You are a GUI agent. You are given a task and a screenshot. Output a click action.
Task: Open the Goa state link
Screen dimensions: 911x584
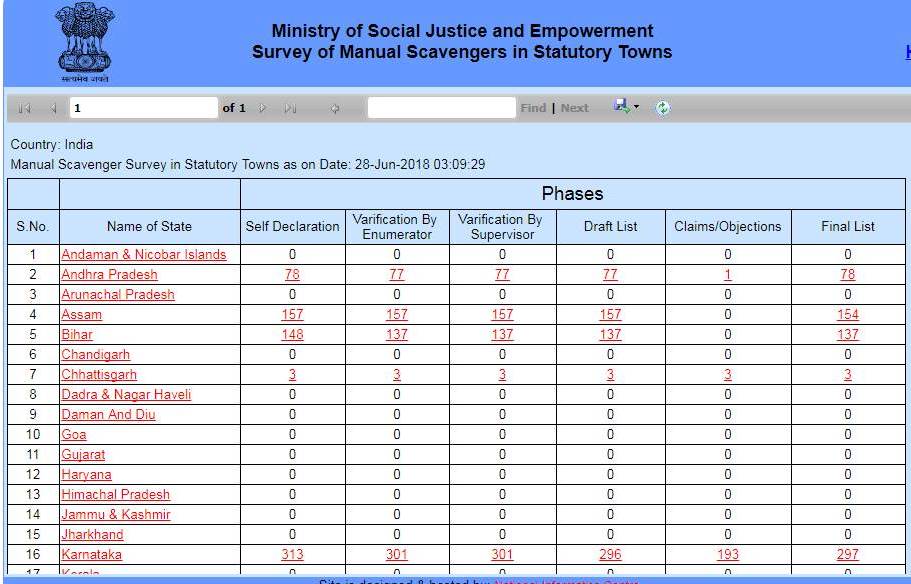74,435
